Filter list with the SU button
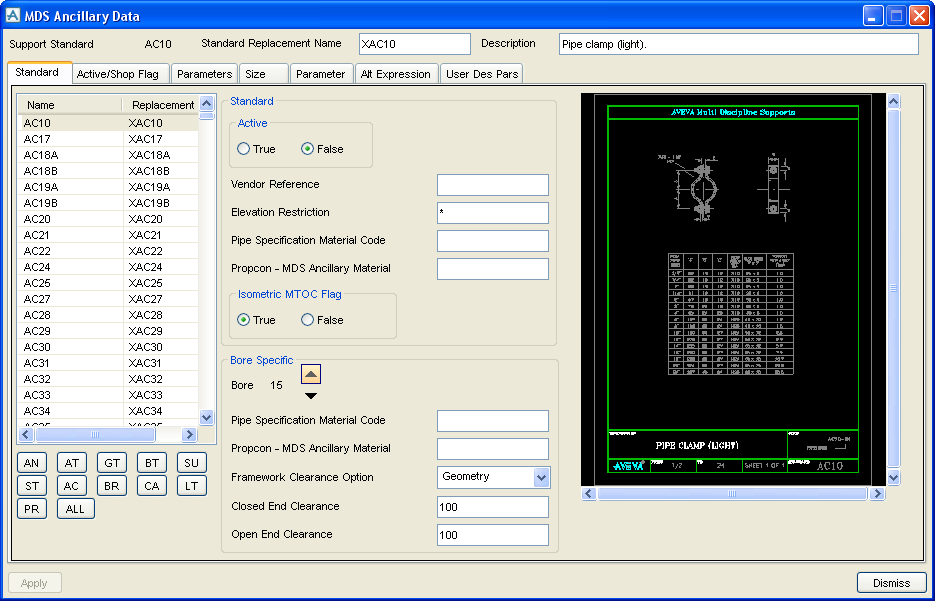This screenshot has height=601, width=935. tap(191, 463)
